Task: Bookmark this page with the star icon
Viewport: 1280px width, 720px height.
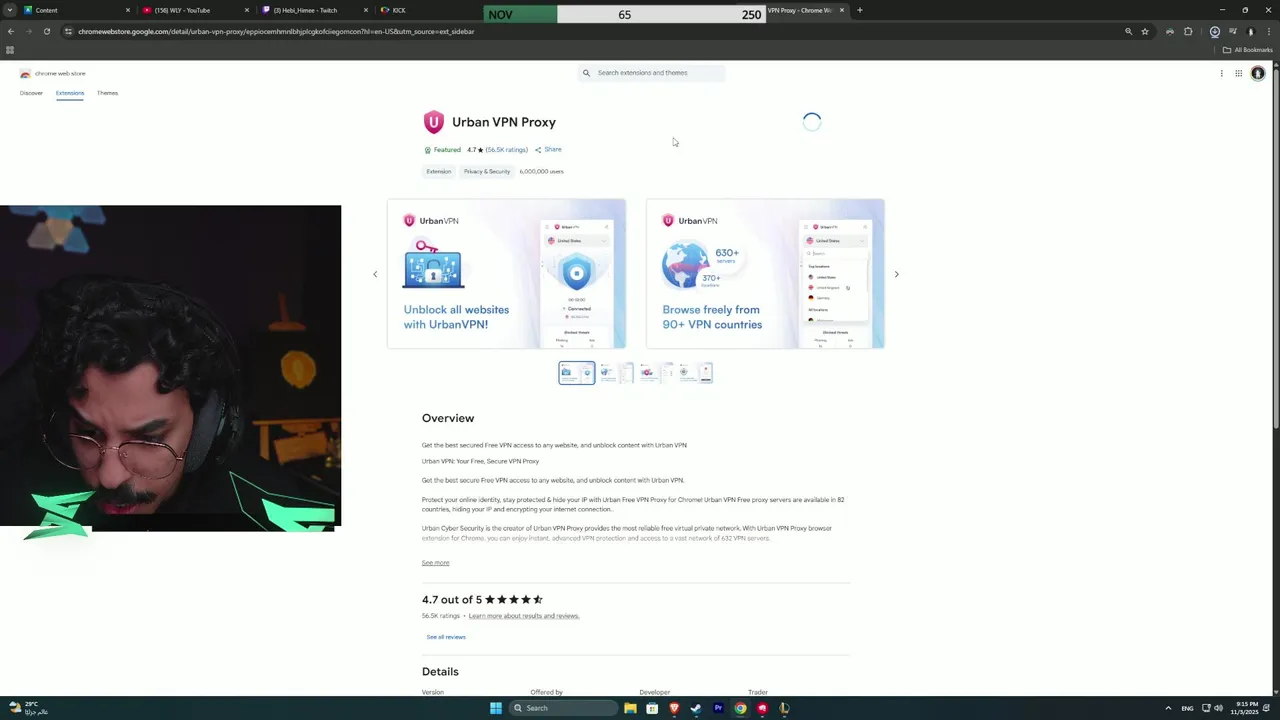Action: (x=1145, y=31)
